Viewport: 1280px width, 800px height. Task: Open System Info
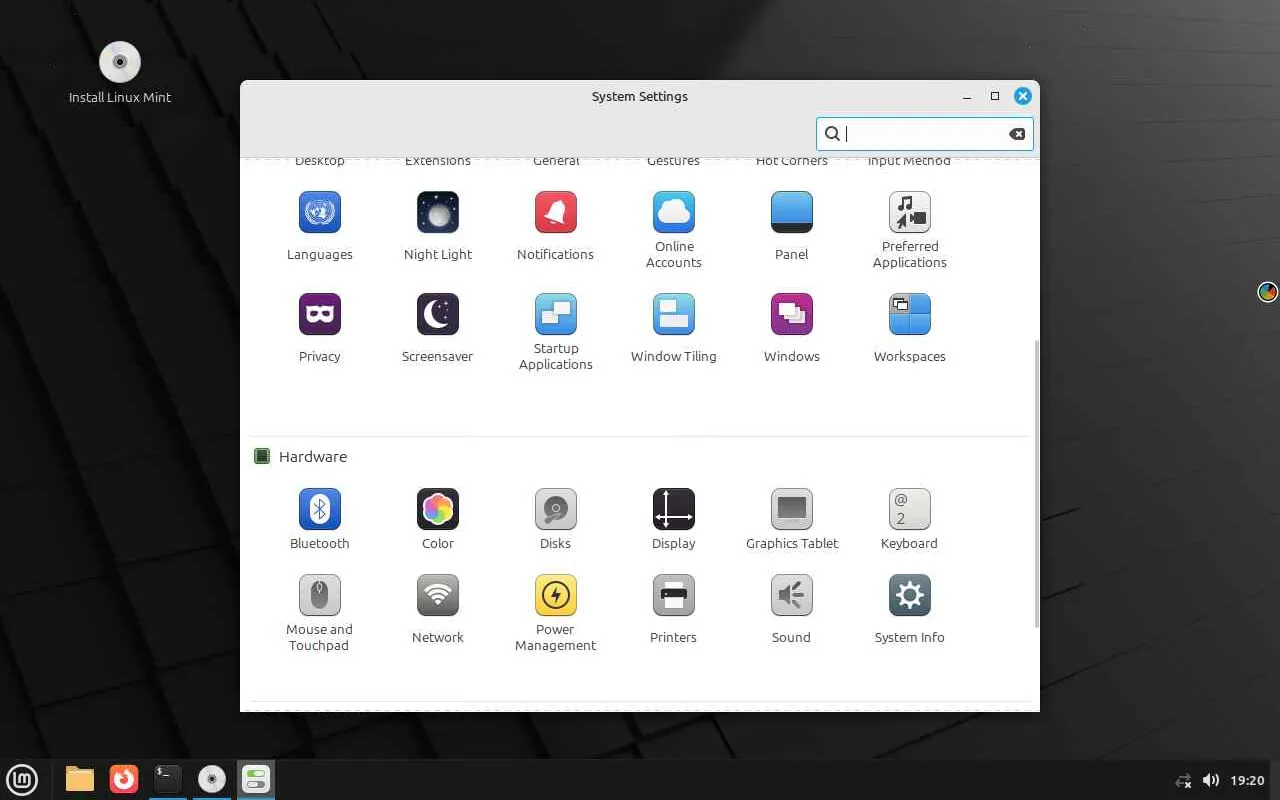910,610
